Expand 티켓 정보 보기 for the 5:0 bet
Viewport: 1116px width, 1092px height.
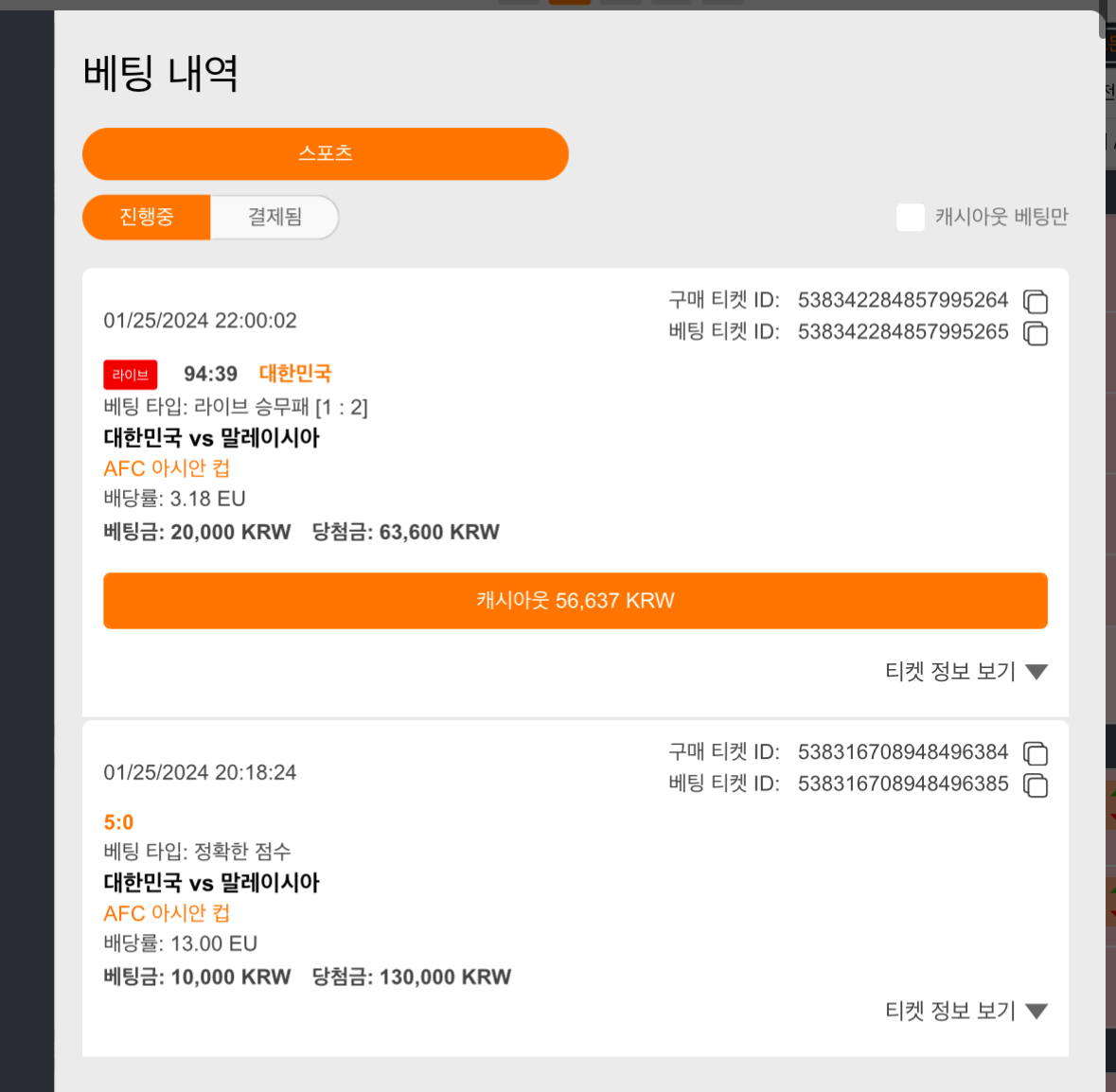tap(965, 1011)
